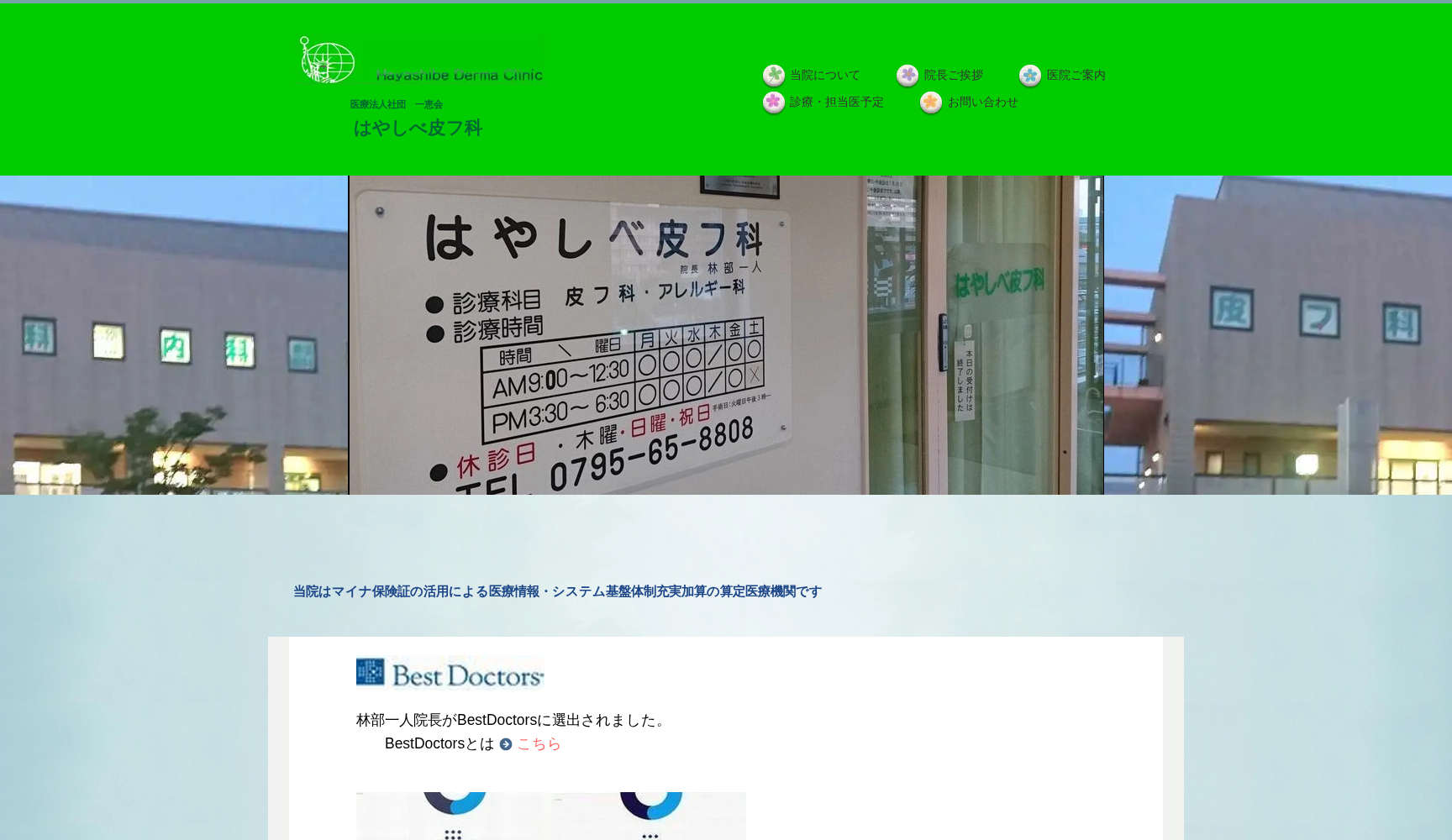This screenshot has height=840, width=1452.
Task: Click the orange flower icon beside お問い合わせ
Action: click(x=931, y=102)
